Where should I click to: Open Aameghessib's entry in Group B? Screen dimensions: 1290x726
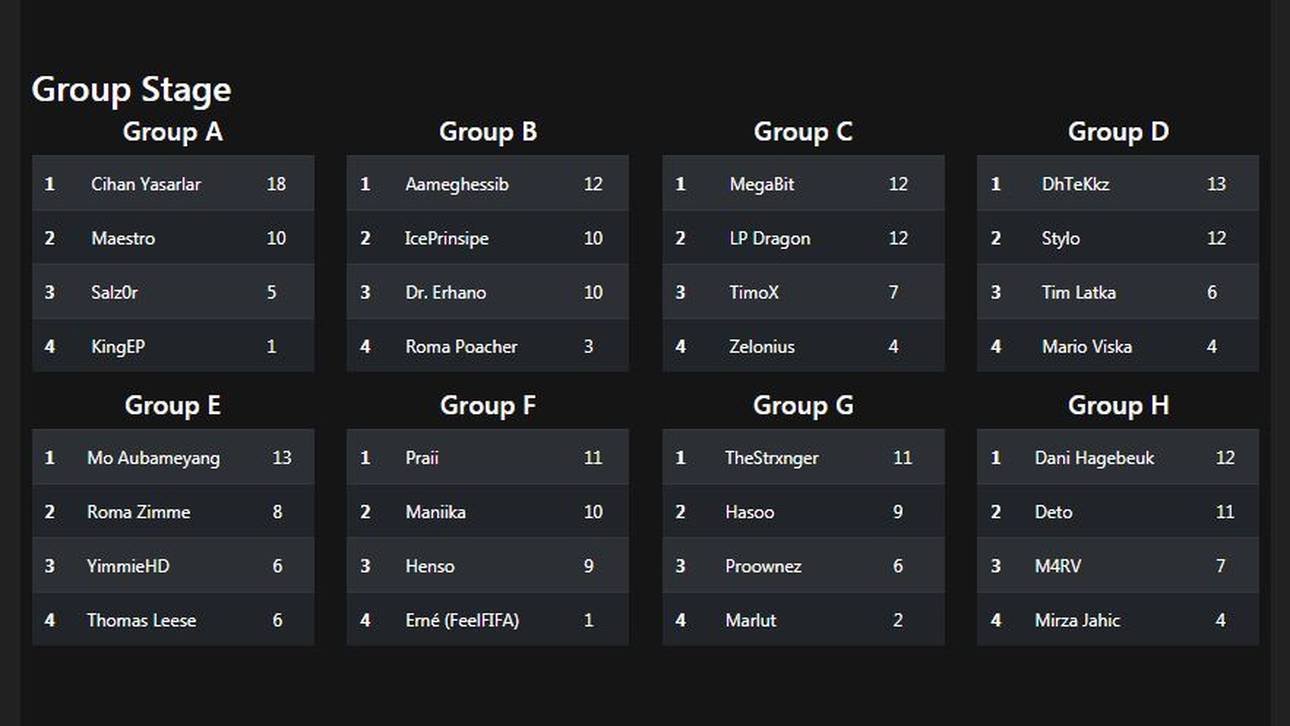tap(457, 184)
